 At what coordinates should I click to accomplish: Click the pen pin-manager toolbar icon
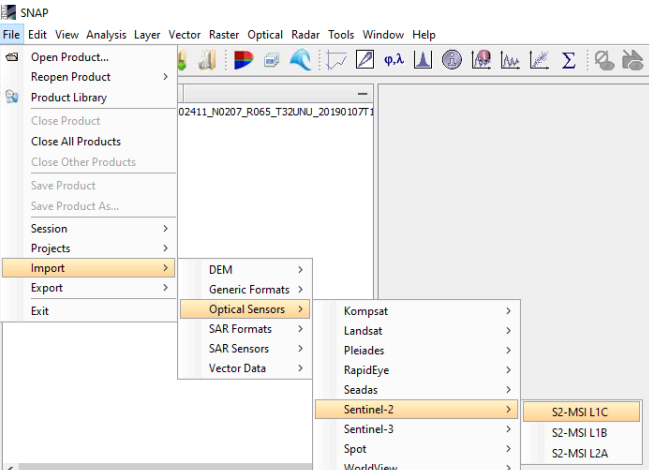pyautogui.click(x=365, y=60)
